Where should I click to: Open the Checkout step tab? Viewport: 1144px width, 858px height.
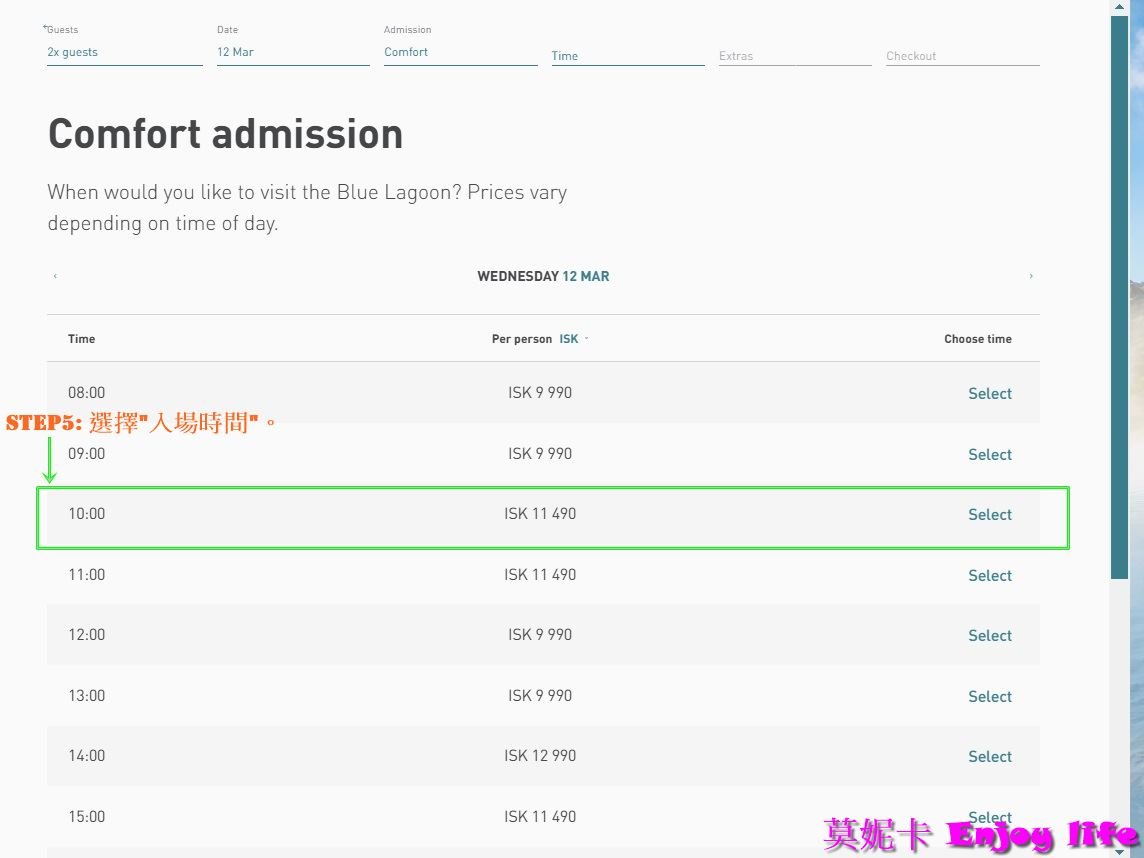pos(962,56)
